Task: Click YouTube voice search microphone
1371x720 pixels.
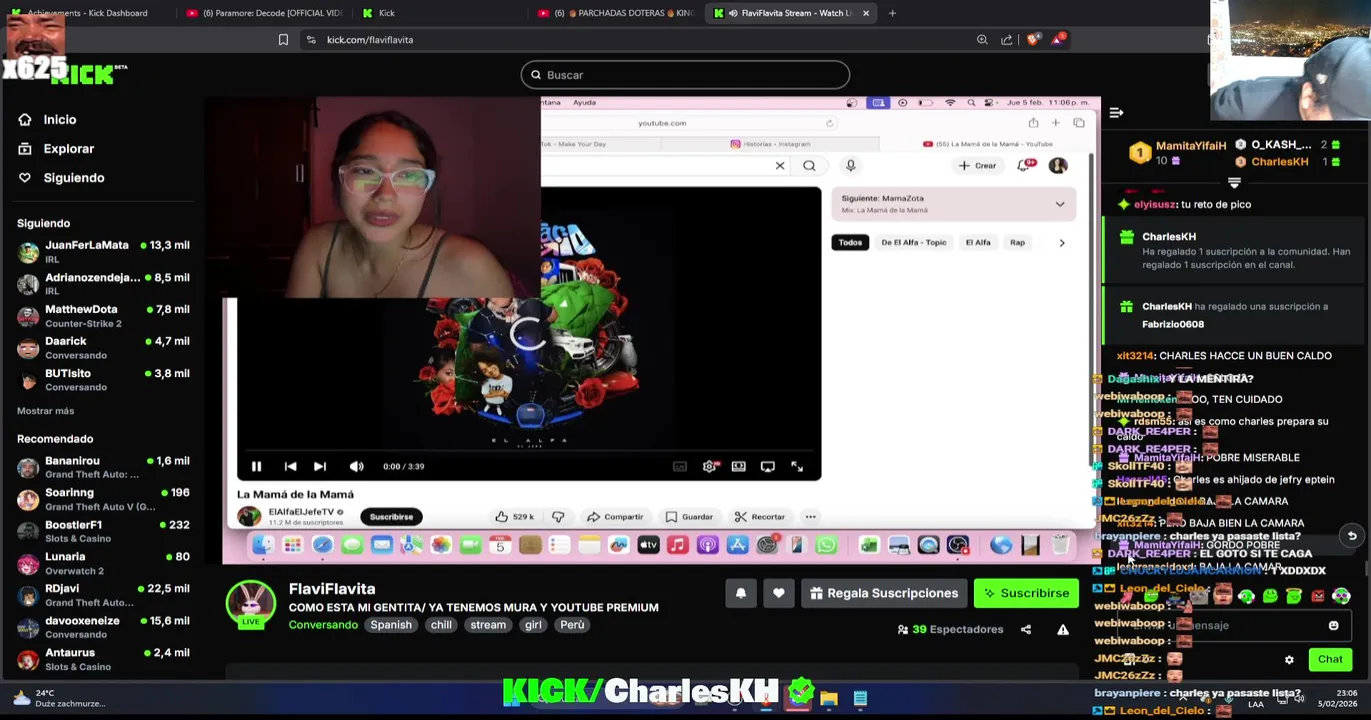Action: (x=850, y=165)
